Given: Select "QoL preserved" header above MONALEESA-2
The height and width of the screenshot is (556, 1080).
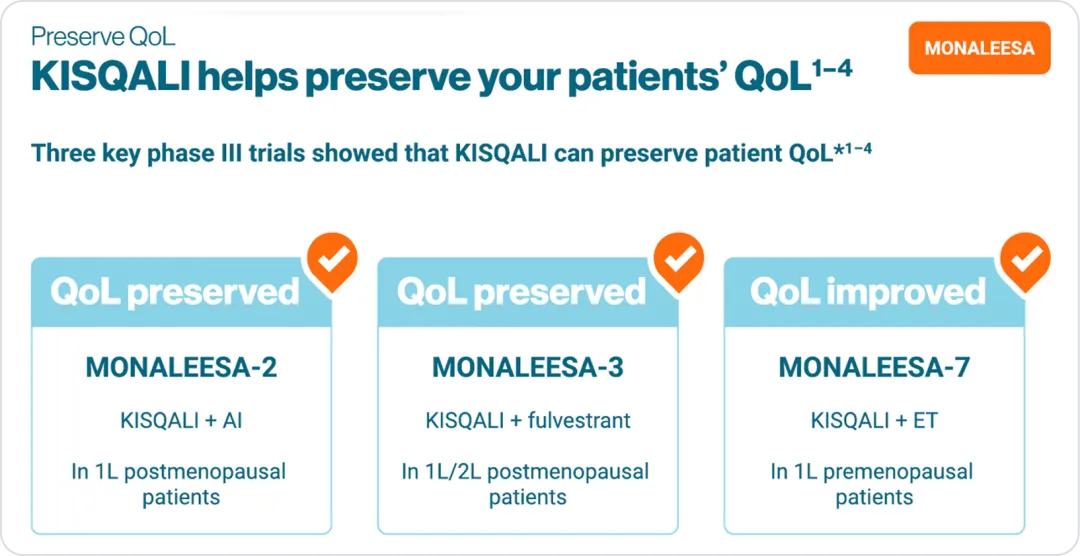Looking at the screenshot, I should [x=176, y=292].
